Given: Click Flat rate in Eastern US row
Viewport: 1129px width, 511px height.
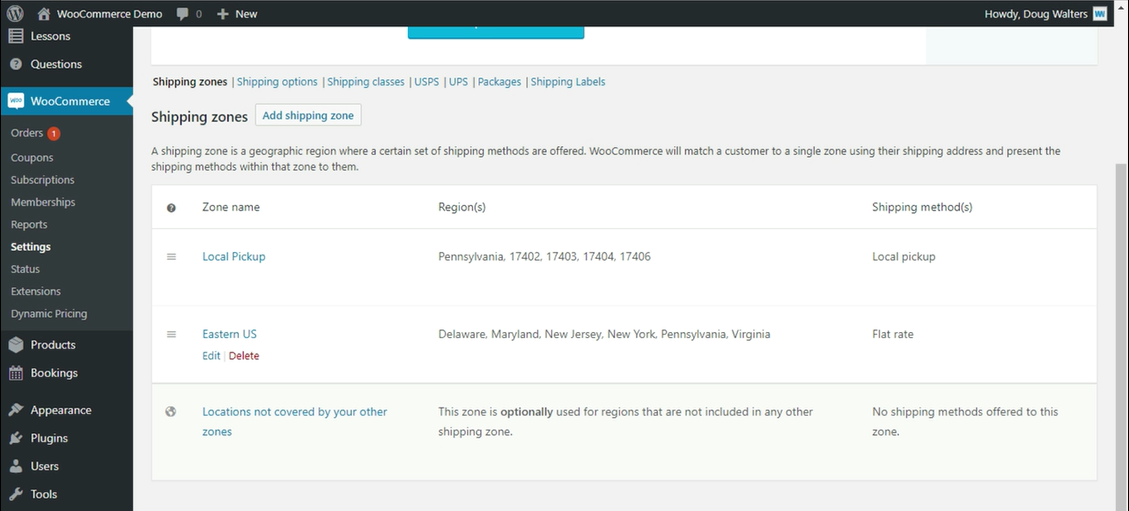Looking at the screenshot, I should (x=893, y=334).
